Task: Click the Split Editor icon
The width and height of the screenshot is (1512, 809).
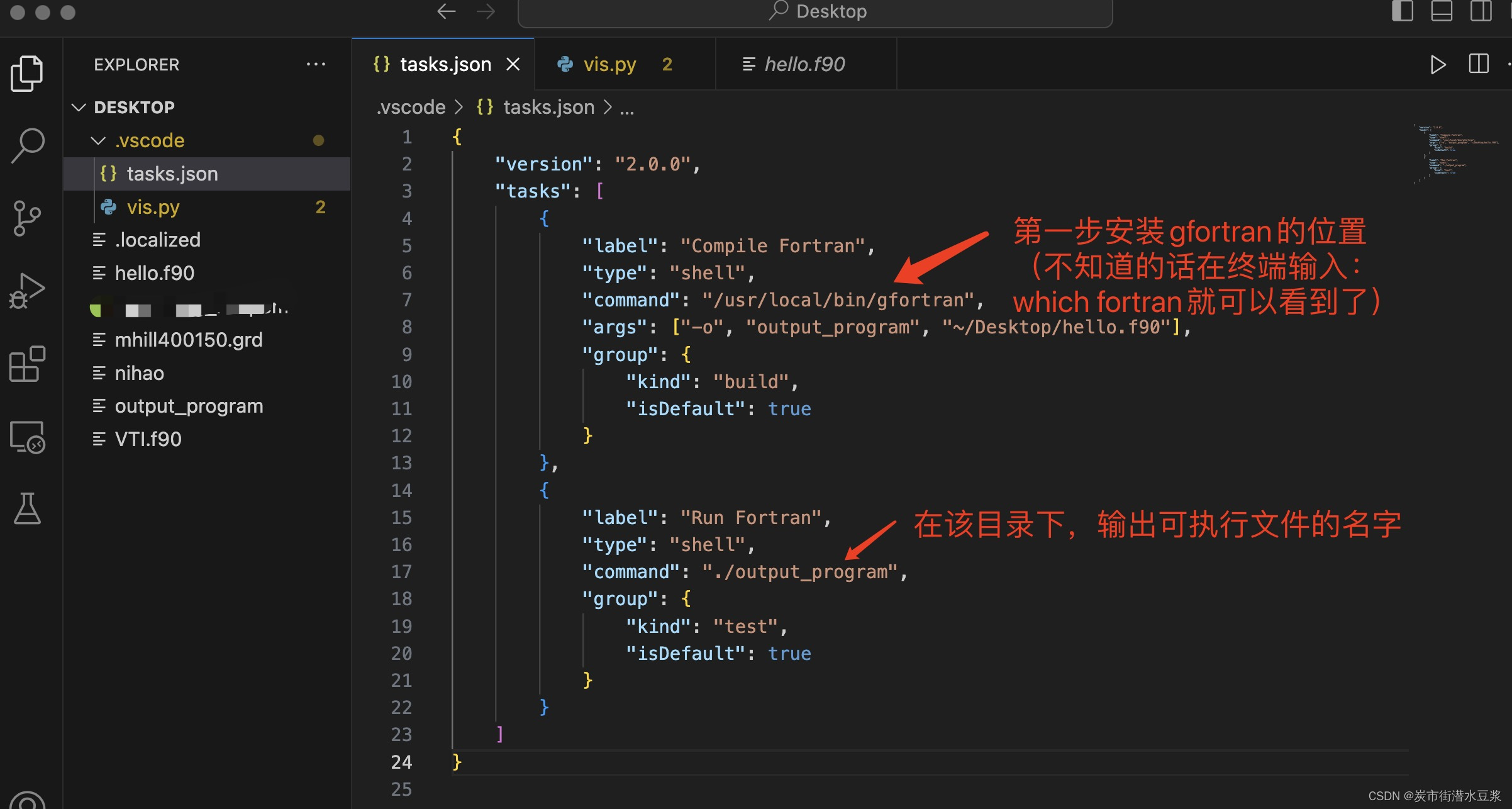Action: 1479,64
